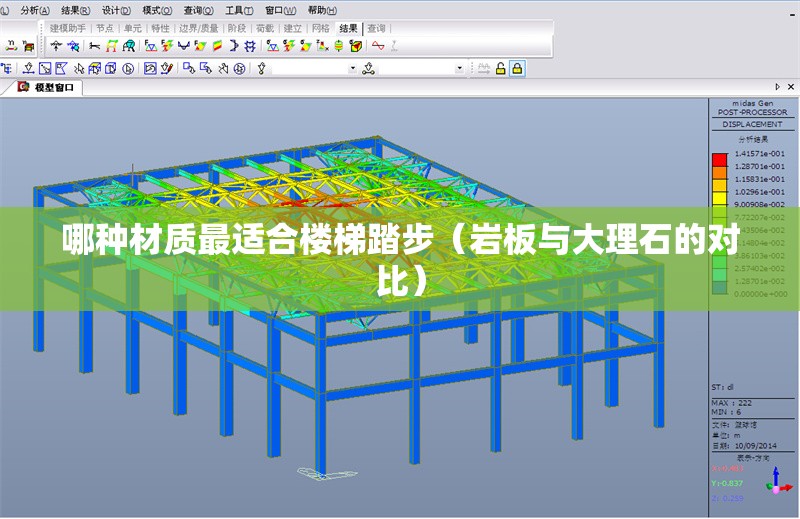Click the XYZ axis orientation triad

pyautogui.click(x=778, y=483)
